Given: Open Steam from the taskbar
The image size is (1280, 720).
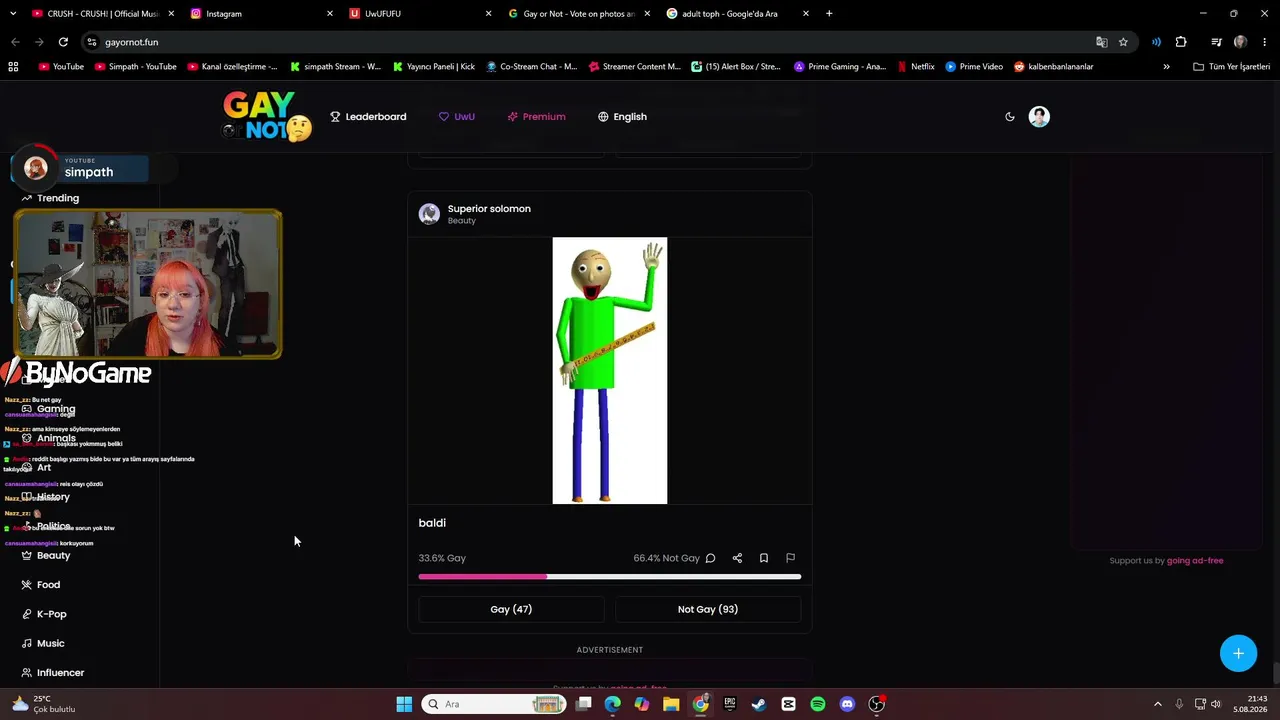Looking at the screenshot, I should [759, 704].
